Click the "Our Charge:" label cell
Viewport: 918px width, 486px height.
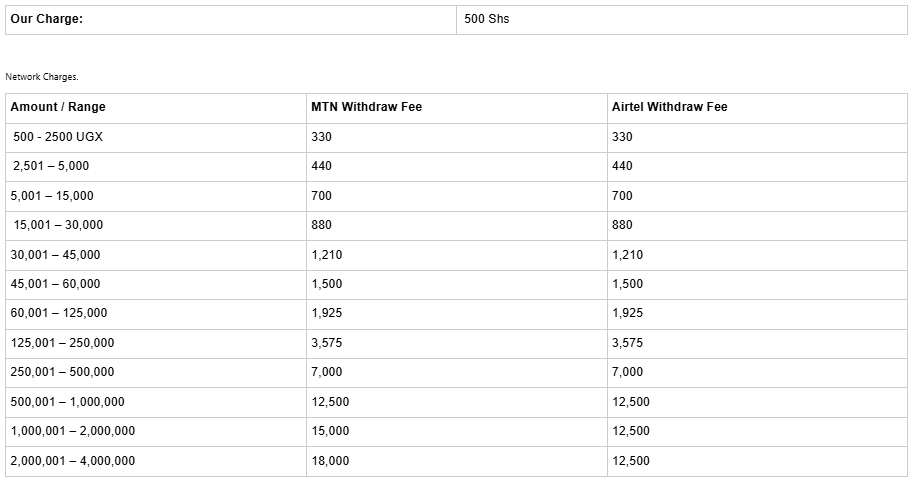click(47, 19)
